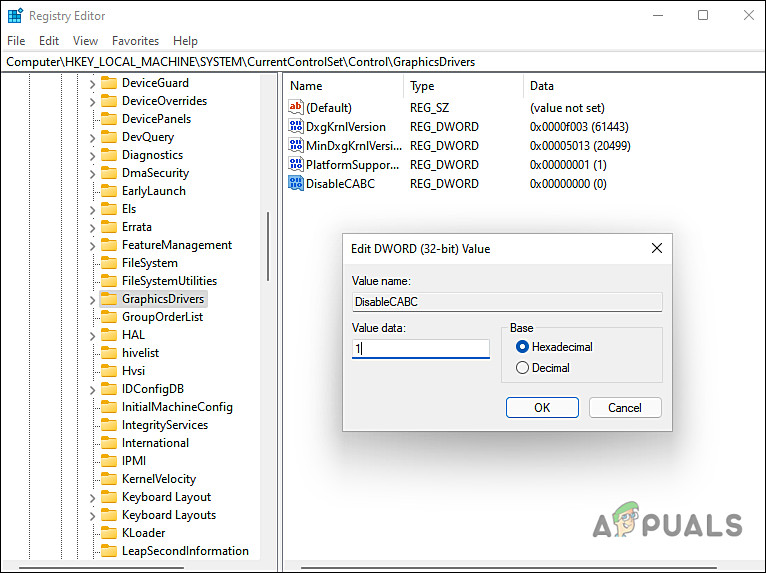Click the IPMI folder icon
Image resolution: width=766 pixels, height=573 pixels.
109,461
